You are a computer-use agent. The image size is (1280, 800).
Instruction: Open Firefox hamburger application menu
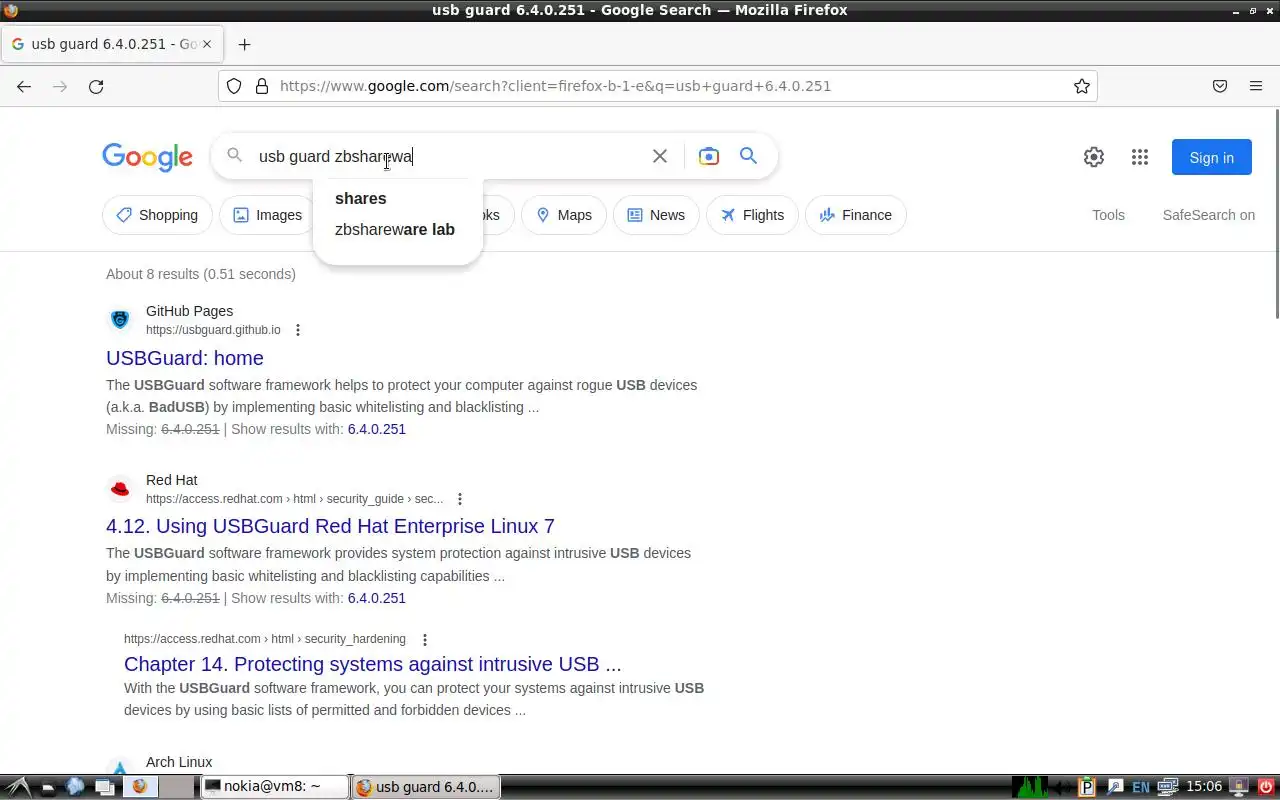tap(1256, 86)
